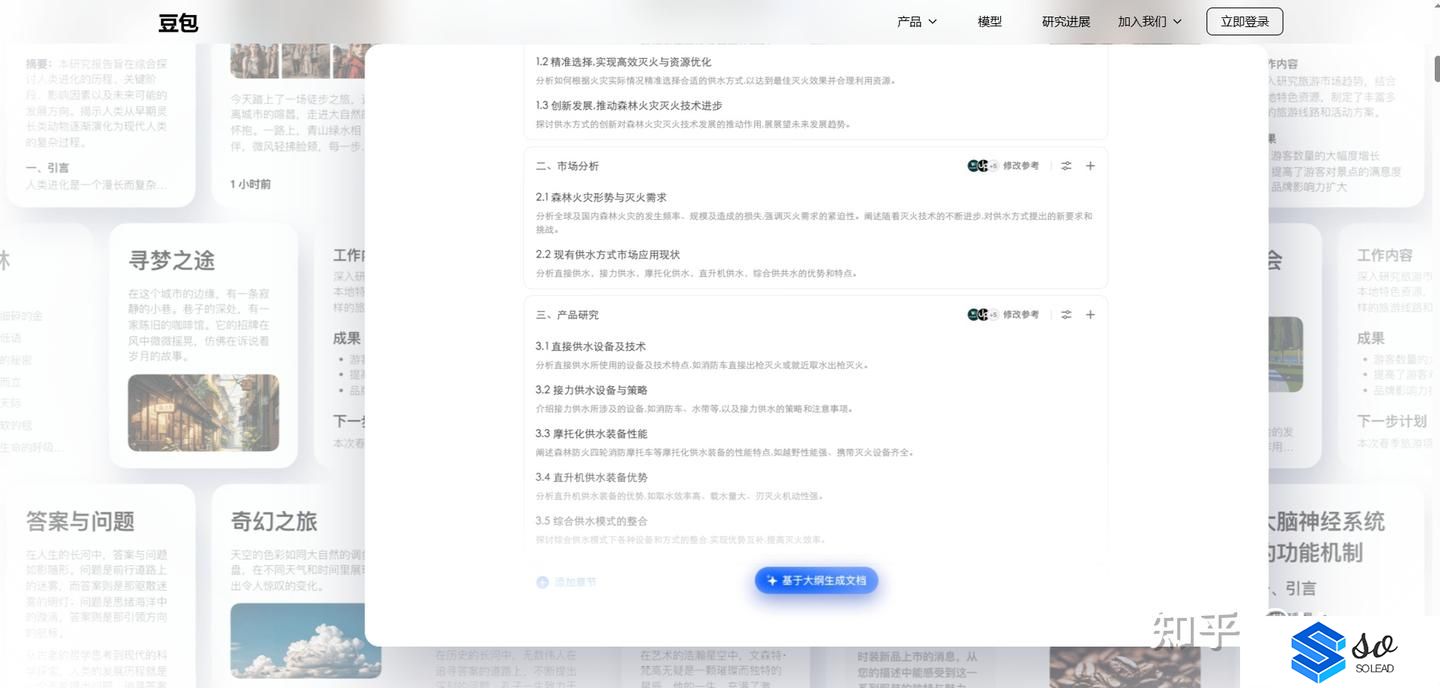The image size is (1440, 688).
Task: Open adjust-settings icon for 产品研究 section
Action: point(1066,315)
